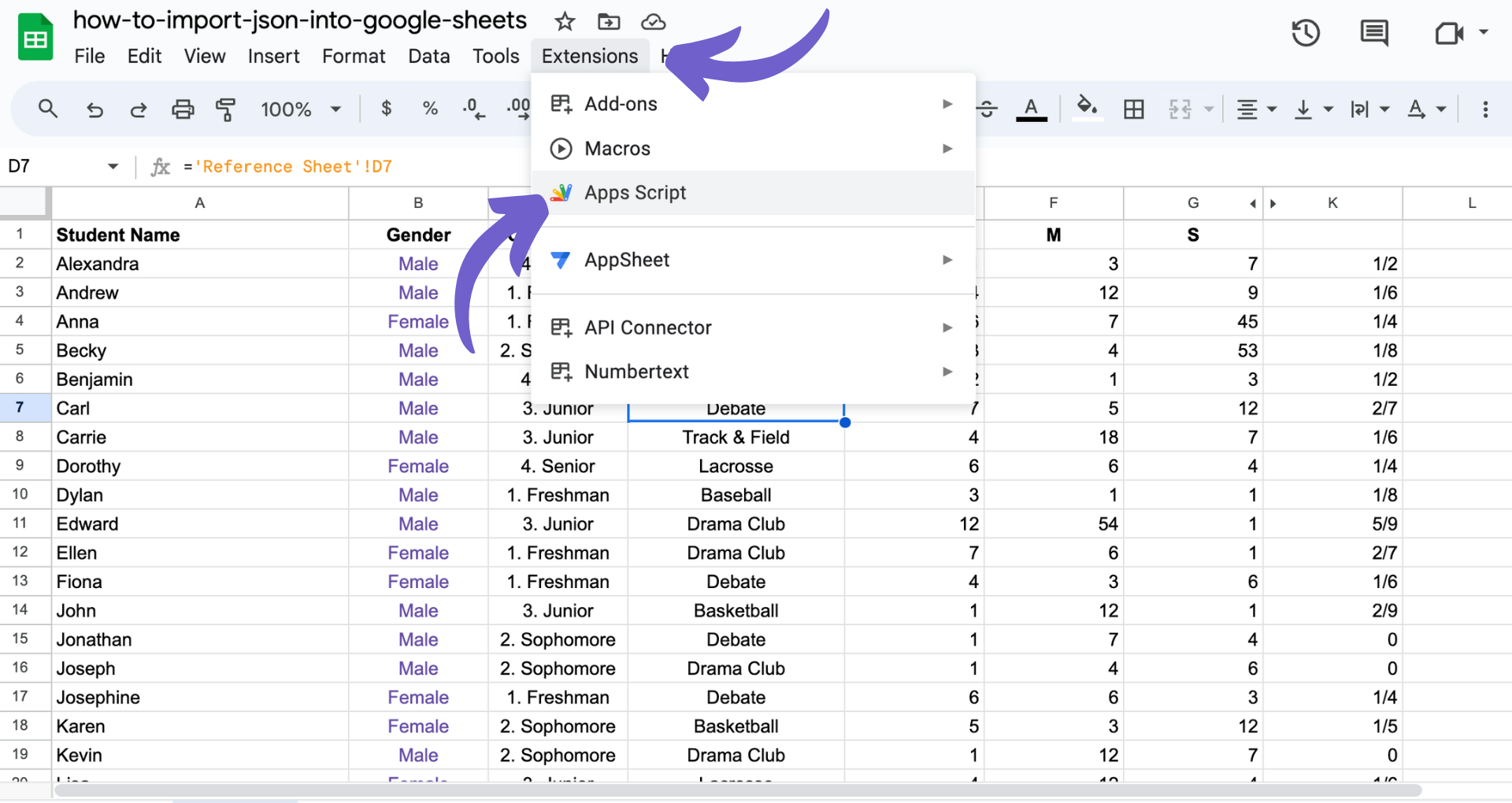Select Apps Script from the Extensions menu
The height and width of the screenshot is (803, 1512).
[635, 192]
